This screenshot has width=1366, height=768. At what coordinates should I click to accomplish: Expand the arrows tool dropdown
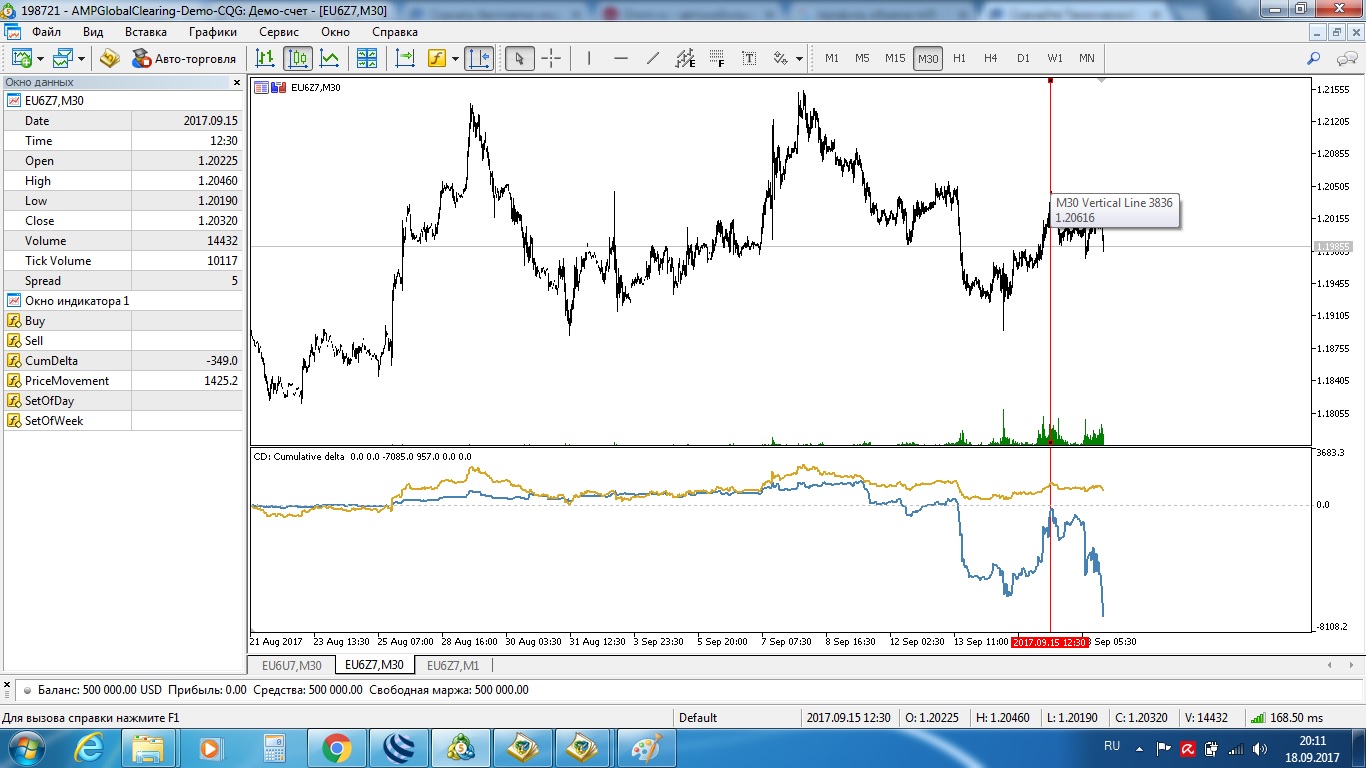click(799, 58)
